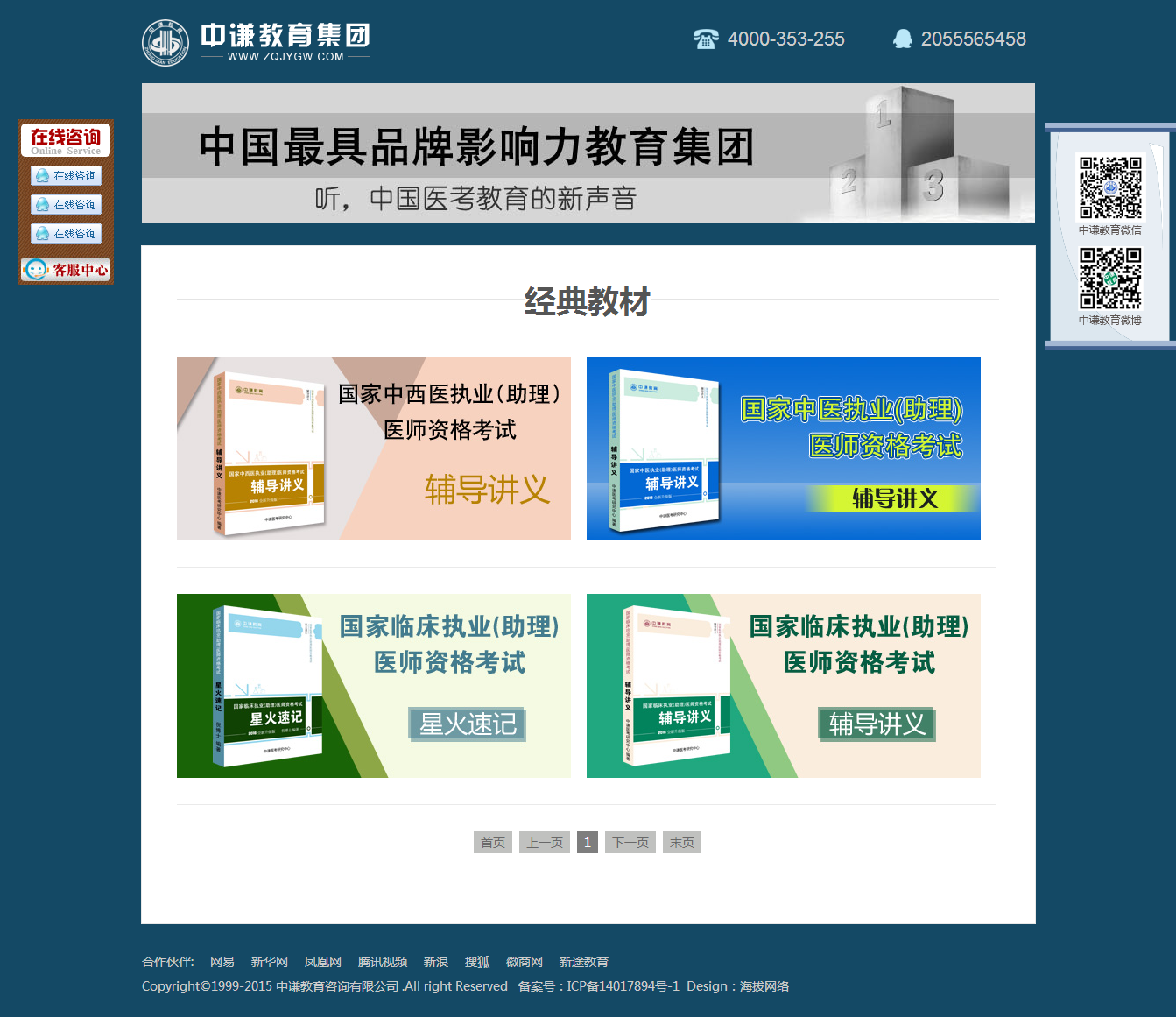The image size is (1176, 1017).
Task: Open the 国家中西医执业(助理) 辅导讲义 book banner
Action: pyautogui.click(x=374, y=448)
